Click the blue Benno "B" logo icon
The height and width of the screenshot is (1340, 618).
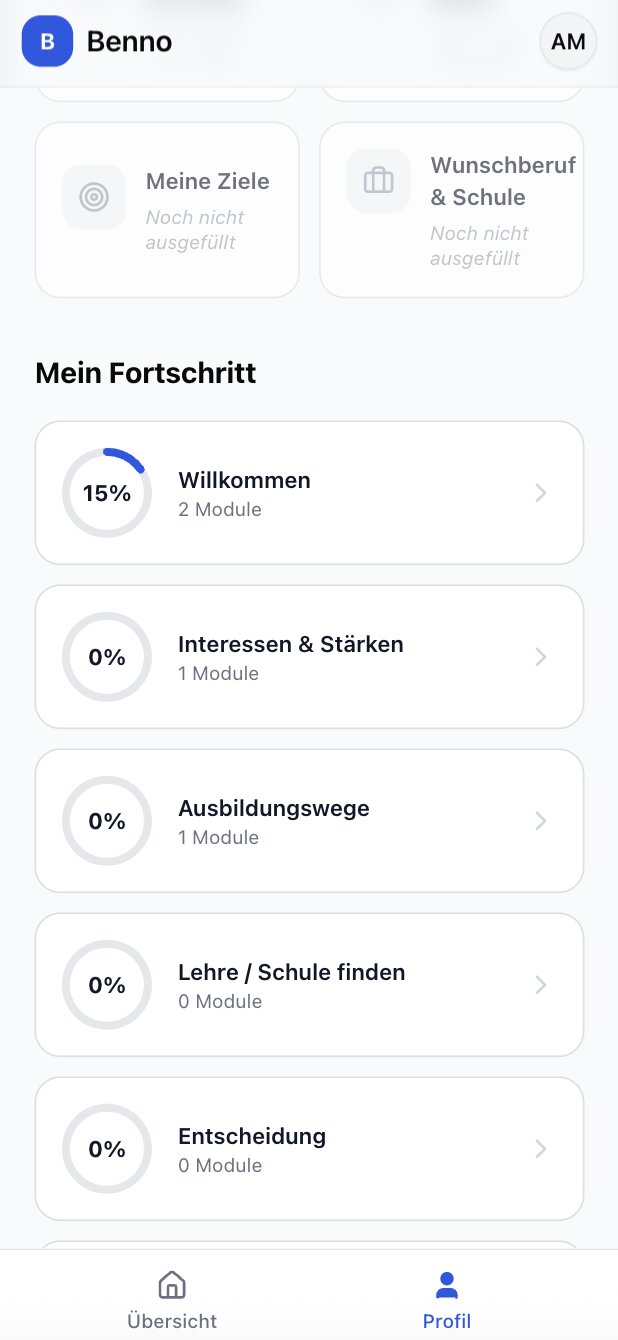point(47,42)
